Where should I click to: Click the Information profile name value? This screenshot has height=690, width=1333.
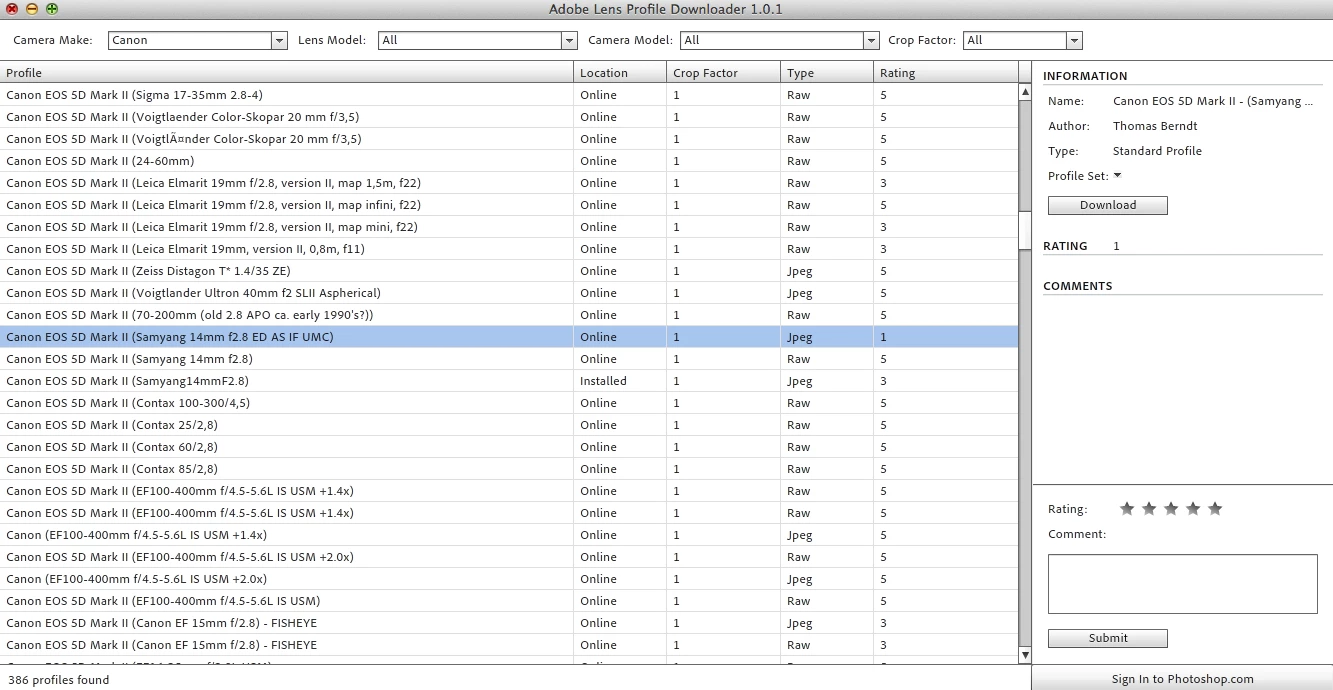click(x=1213, y=101)
